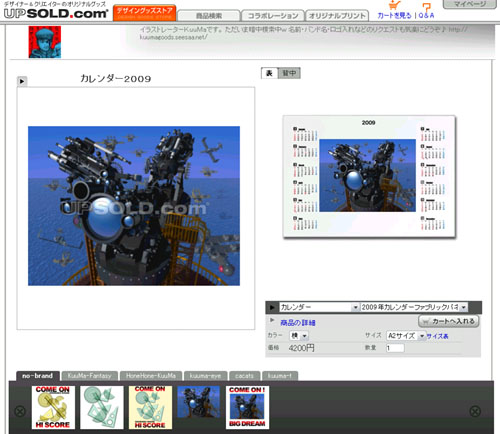Open the デザイングッズストア tab

pyautogui.click(x=144, y=13)
